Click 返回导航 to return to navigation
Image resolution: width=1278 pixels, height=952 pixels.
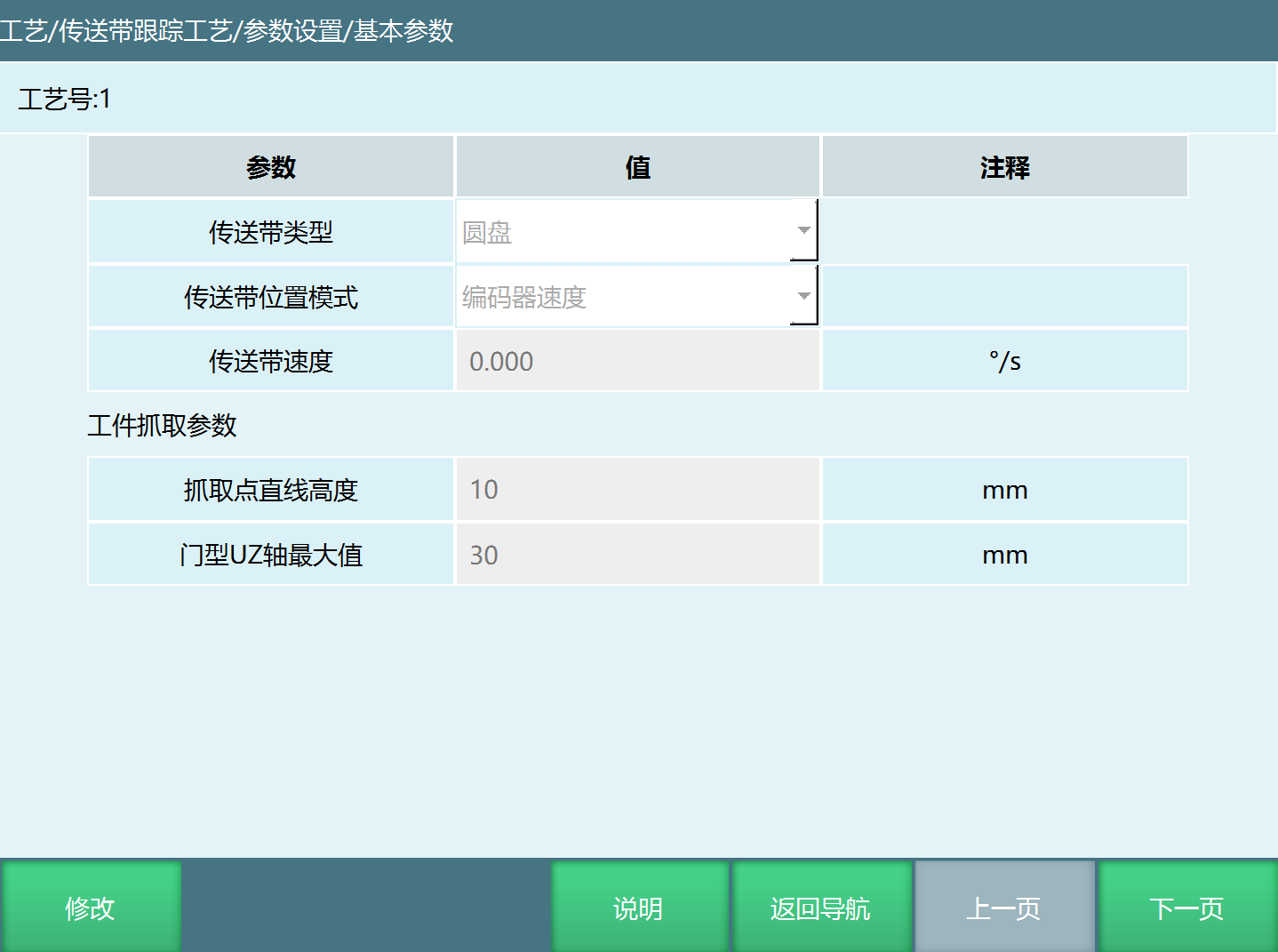821,908
